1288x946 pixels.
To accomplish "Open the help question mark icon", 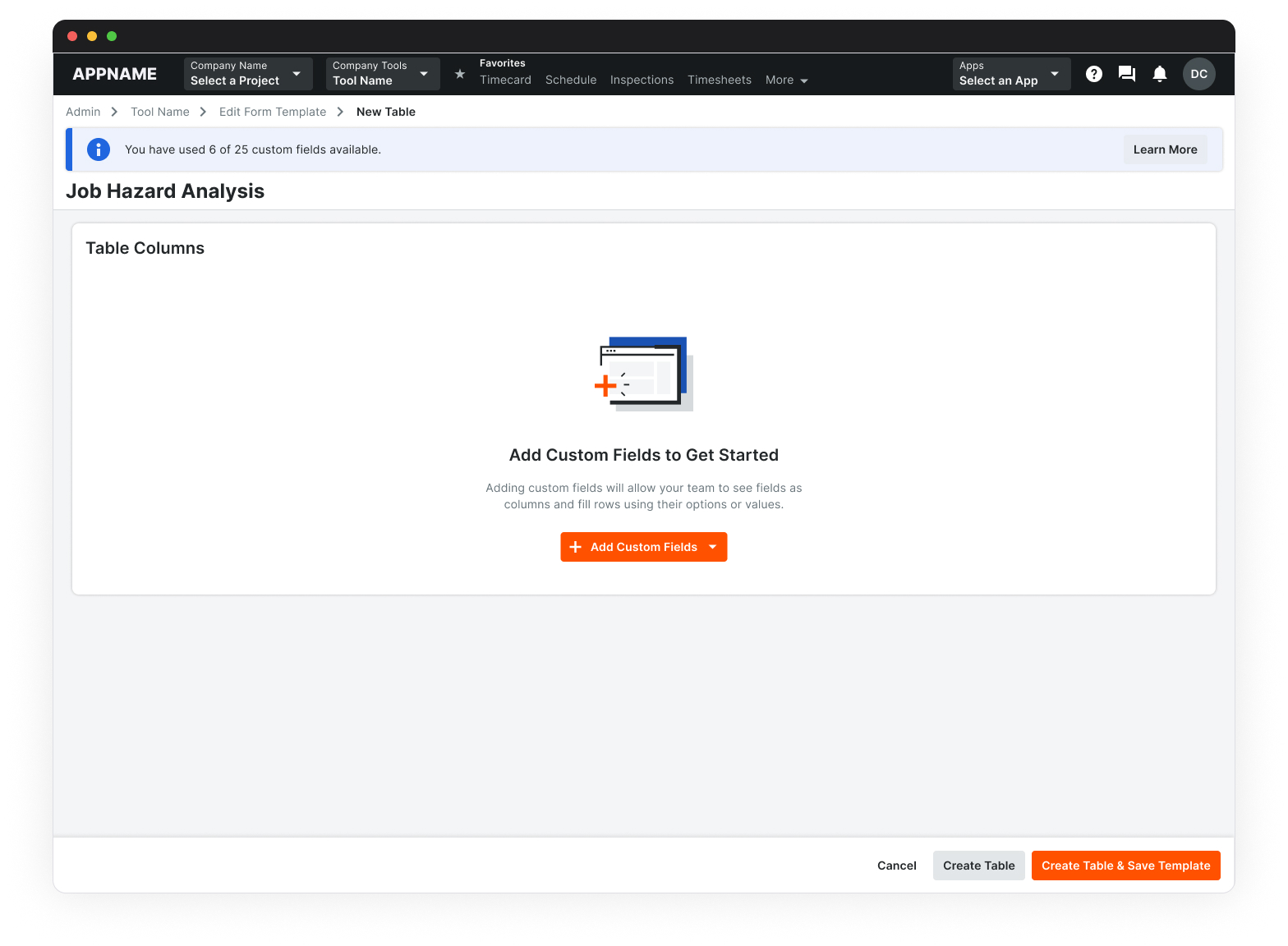I will (x=1093, y=74).
